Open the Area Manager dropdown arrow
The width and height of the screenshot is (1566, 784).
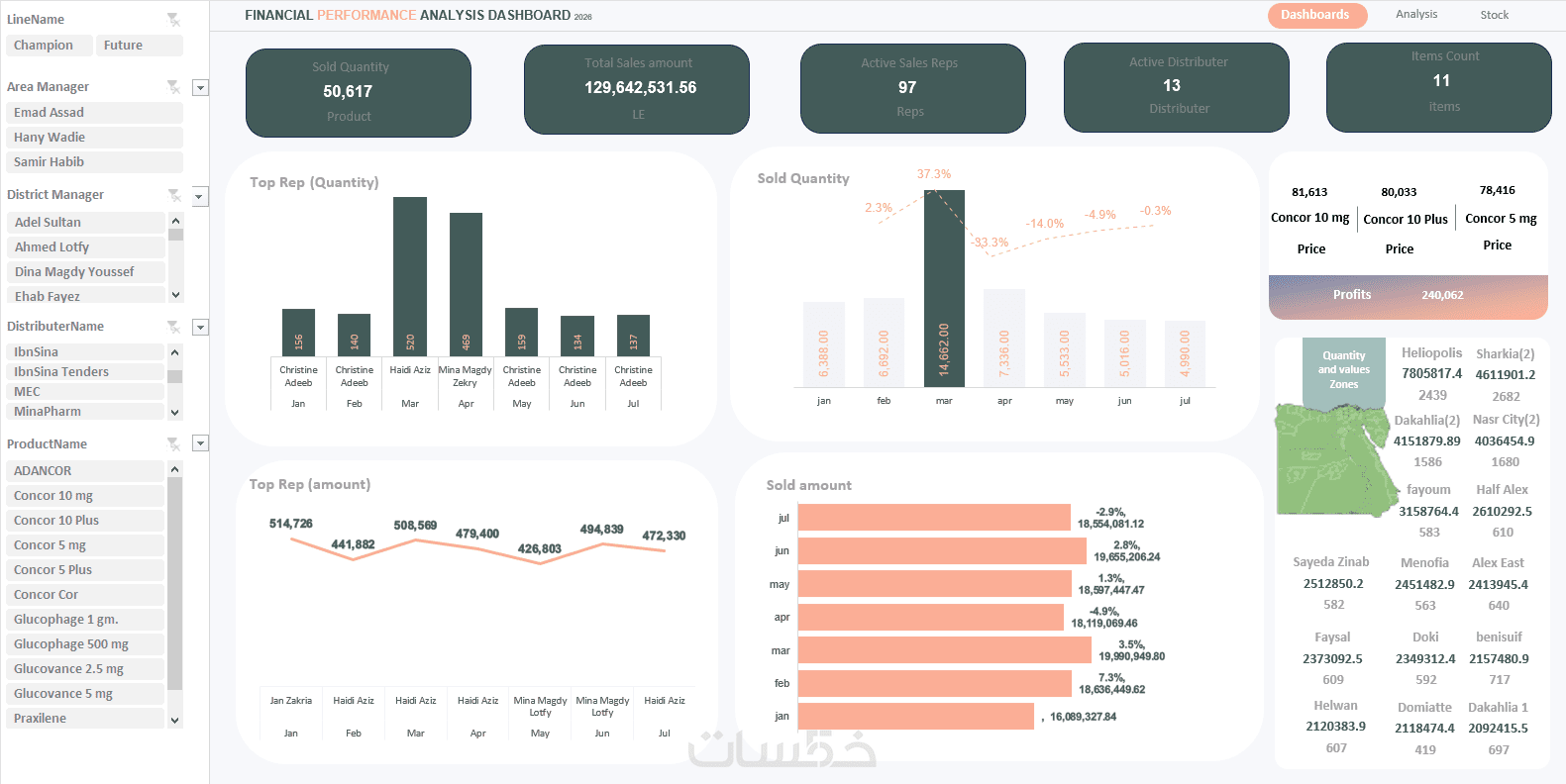pos(200,87)
